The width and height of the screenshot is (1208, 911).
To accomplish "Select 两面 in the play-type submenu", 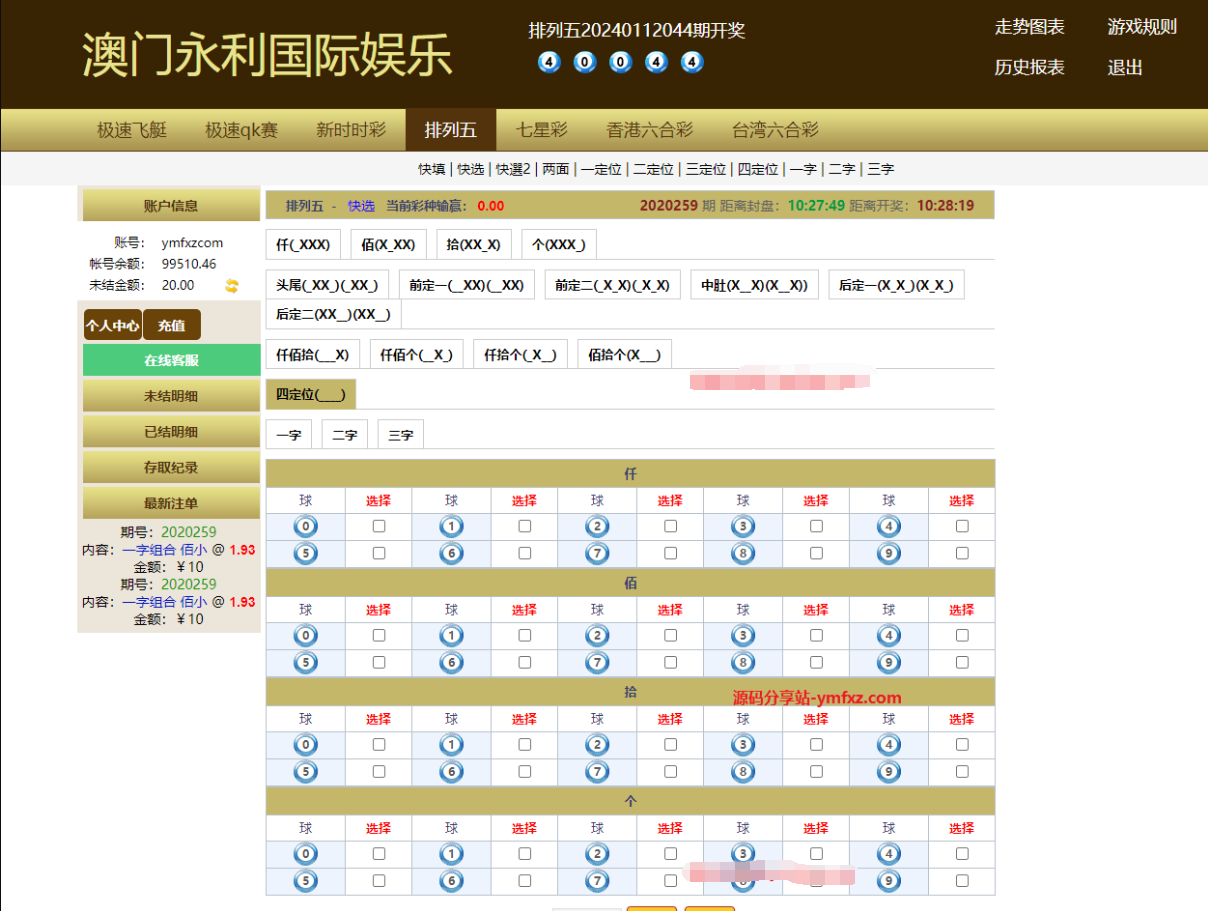I will (x=555, y=169).
